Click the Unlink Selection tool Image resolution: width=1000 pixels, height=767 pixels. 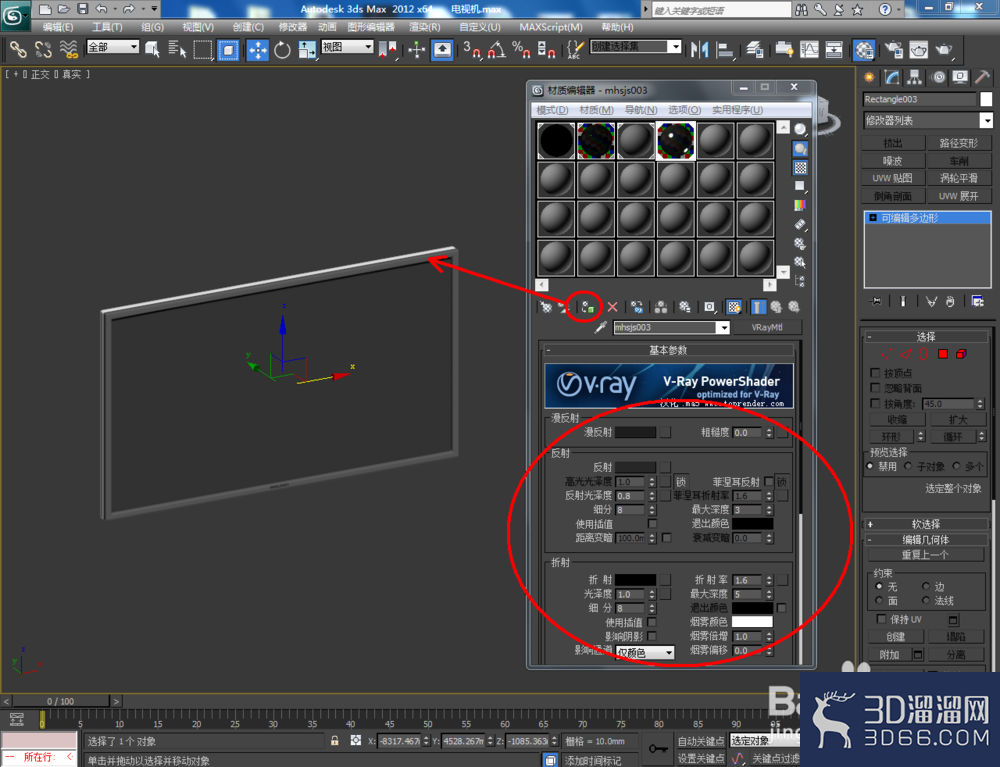(x=43, y=50)
